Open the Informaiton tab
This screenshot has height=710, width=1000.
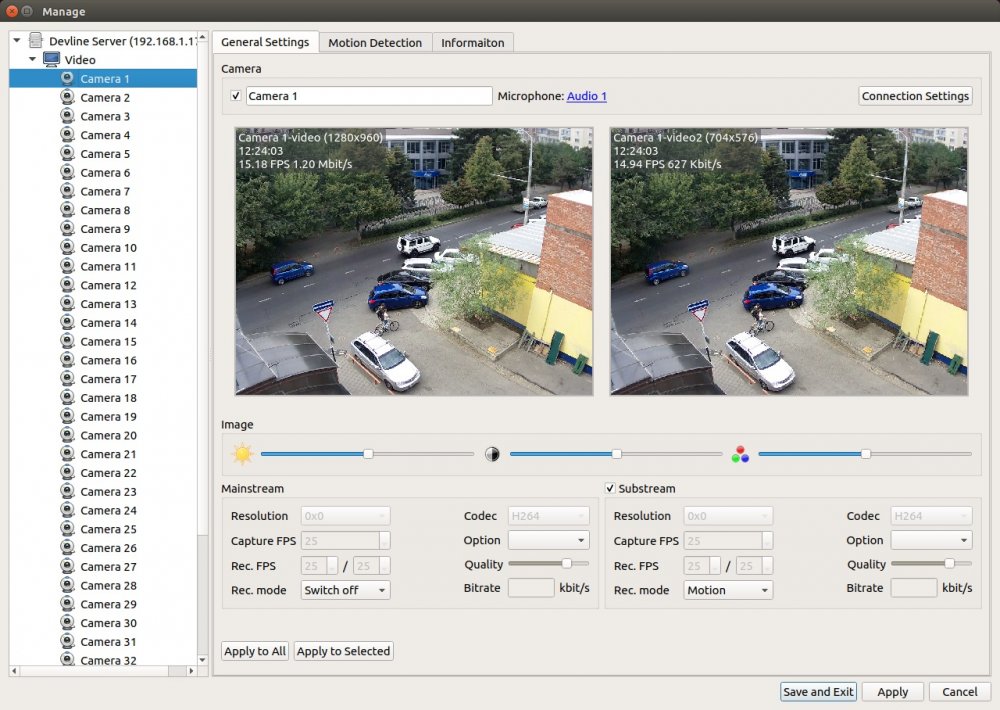tap(473, 43)
